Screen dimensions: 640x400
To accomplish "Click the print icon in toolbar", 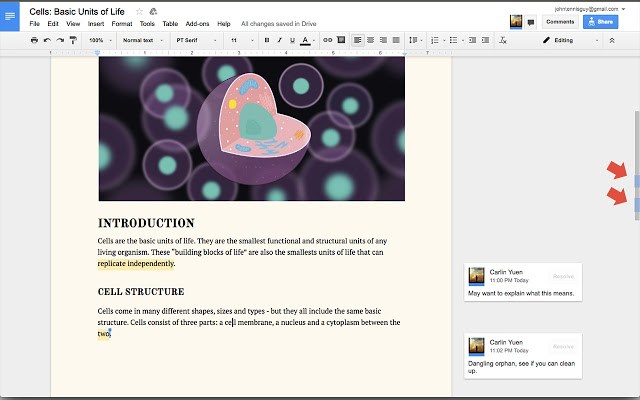I will coord(34,40).
